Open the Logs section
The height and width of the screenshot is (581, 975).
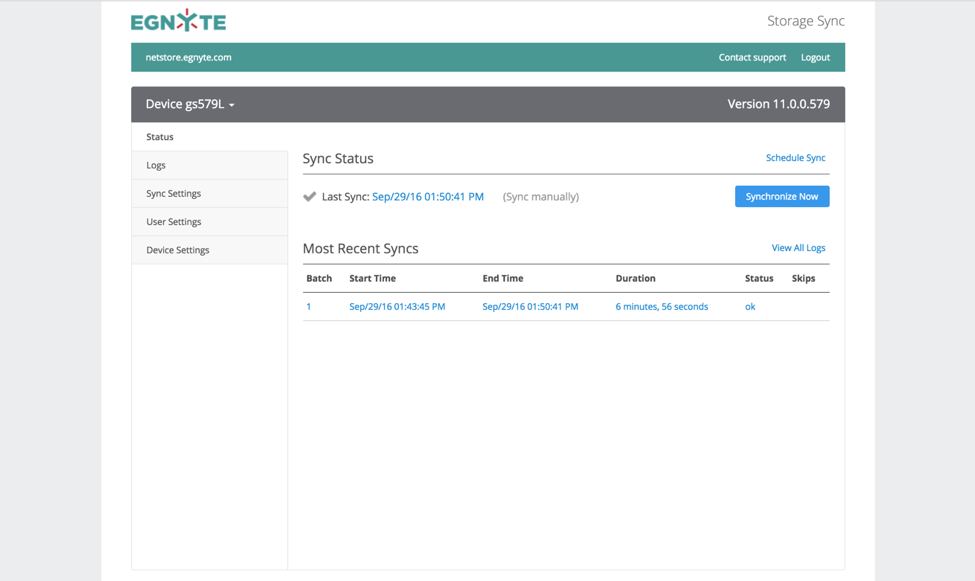[156, 165]
